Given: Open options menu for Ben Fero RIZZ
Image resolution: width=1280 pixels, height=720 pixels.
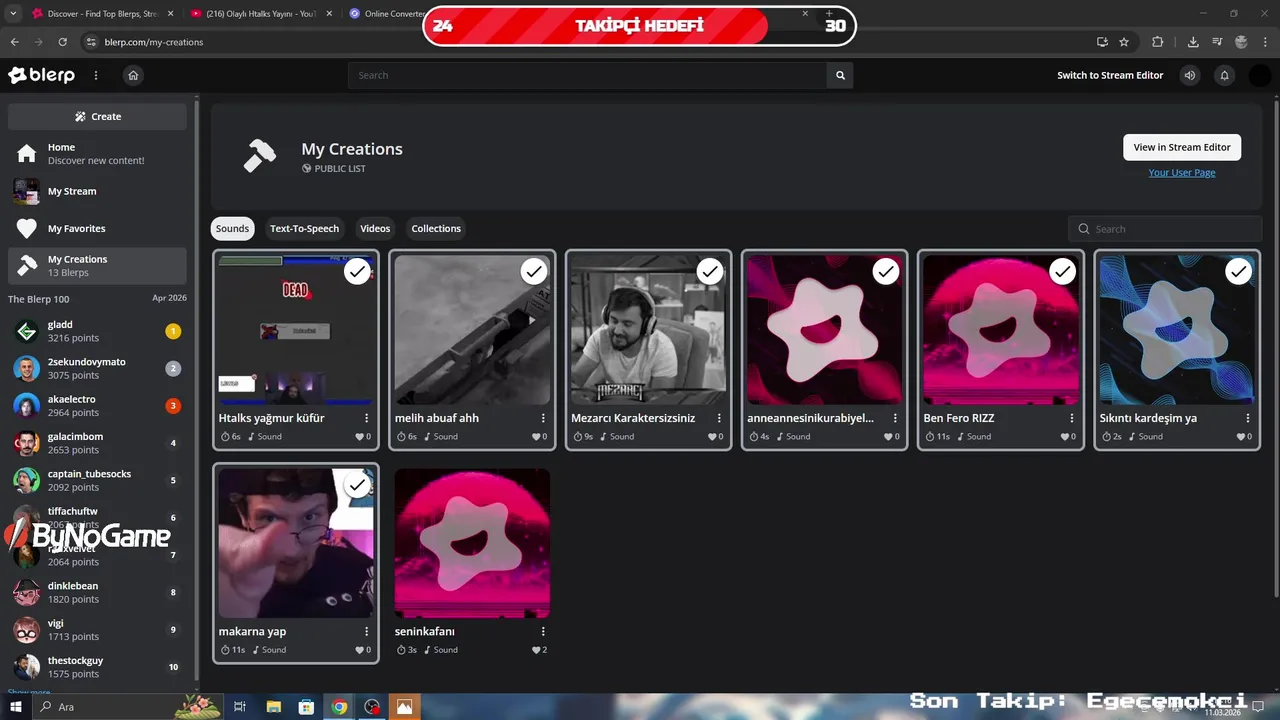Looking at the screenshot, I should (x=1072, y=418).
